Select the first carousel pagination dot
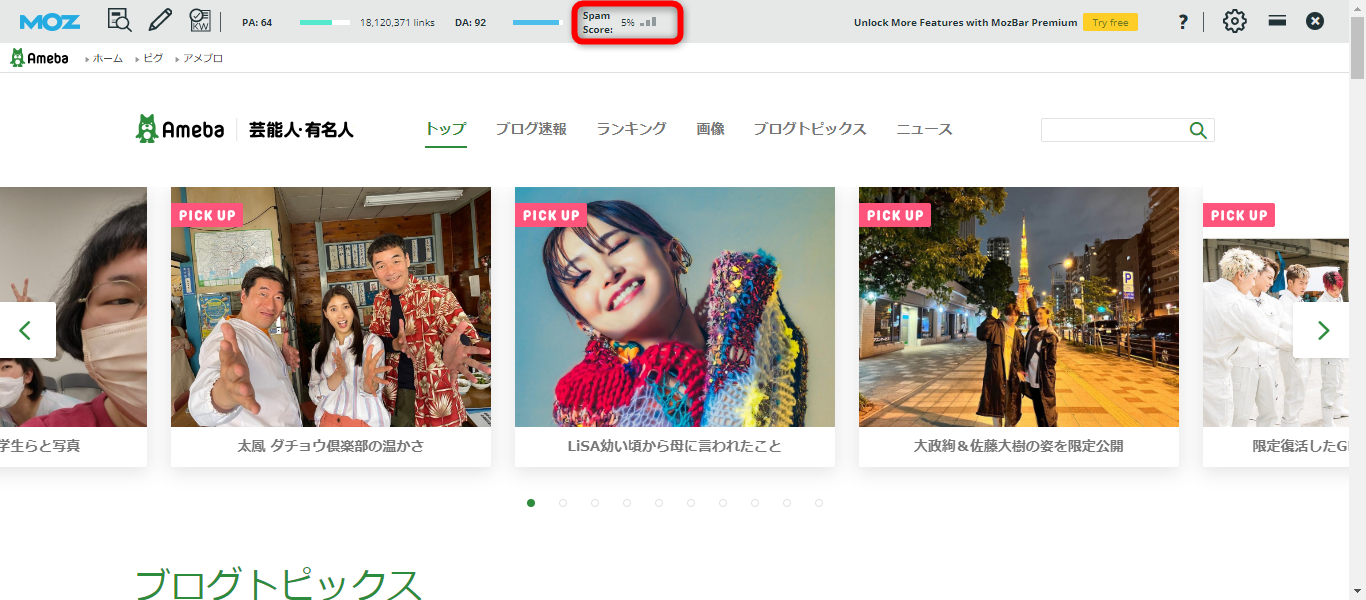Image resolution: width=1366 pixels, height=600 pixels. click(x=531, y=503)
